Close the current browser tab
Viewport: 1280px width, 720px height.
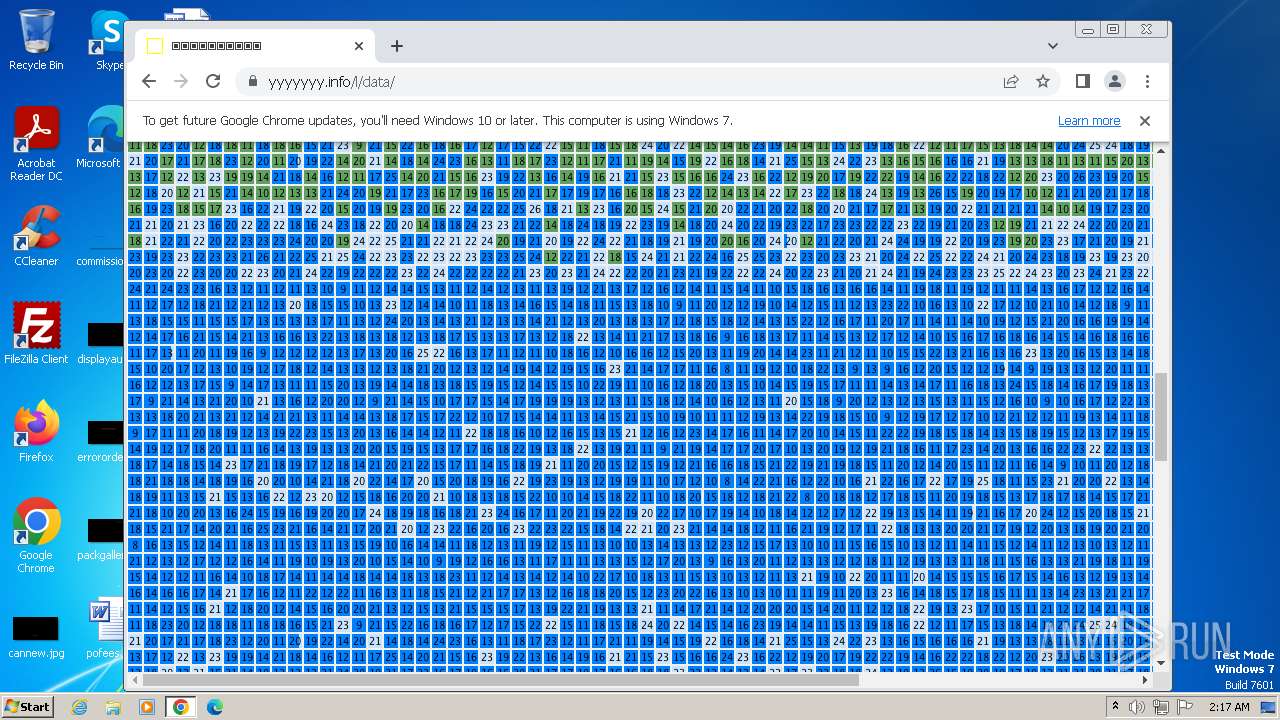[x=359, y=46]
